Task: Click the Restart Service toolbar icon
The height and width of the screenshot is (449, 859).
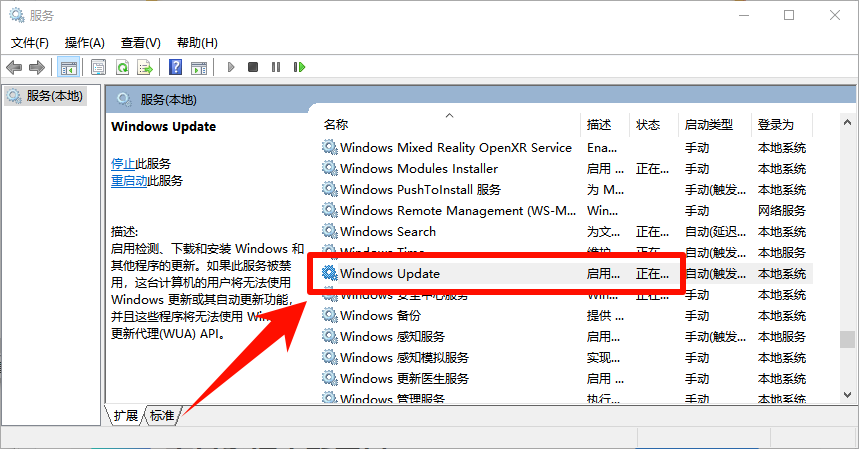Action: pyautogui.click(x=299, y=67)
